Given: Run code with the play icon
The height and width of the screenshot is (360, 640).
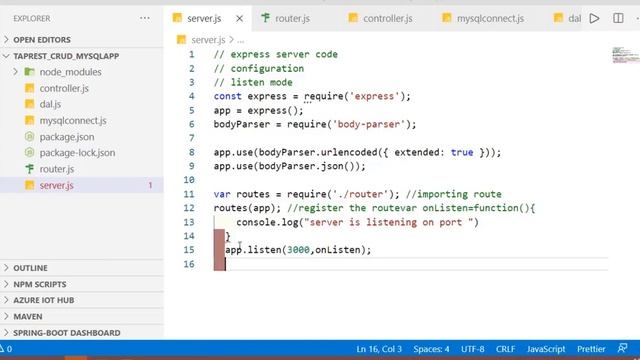Looking at the screenshot, I should [594, 18].
